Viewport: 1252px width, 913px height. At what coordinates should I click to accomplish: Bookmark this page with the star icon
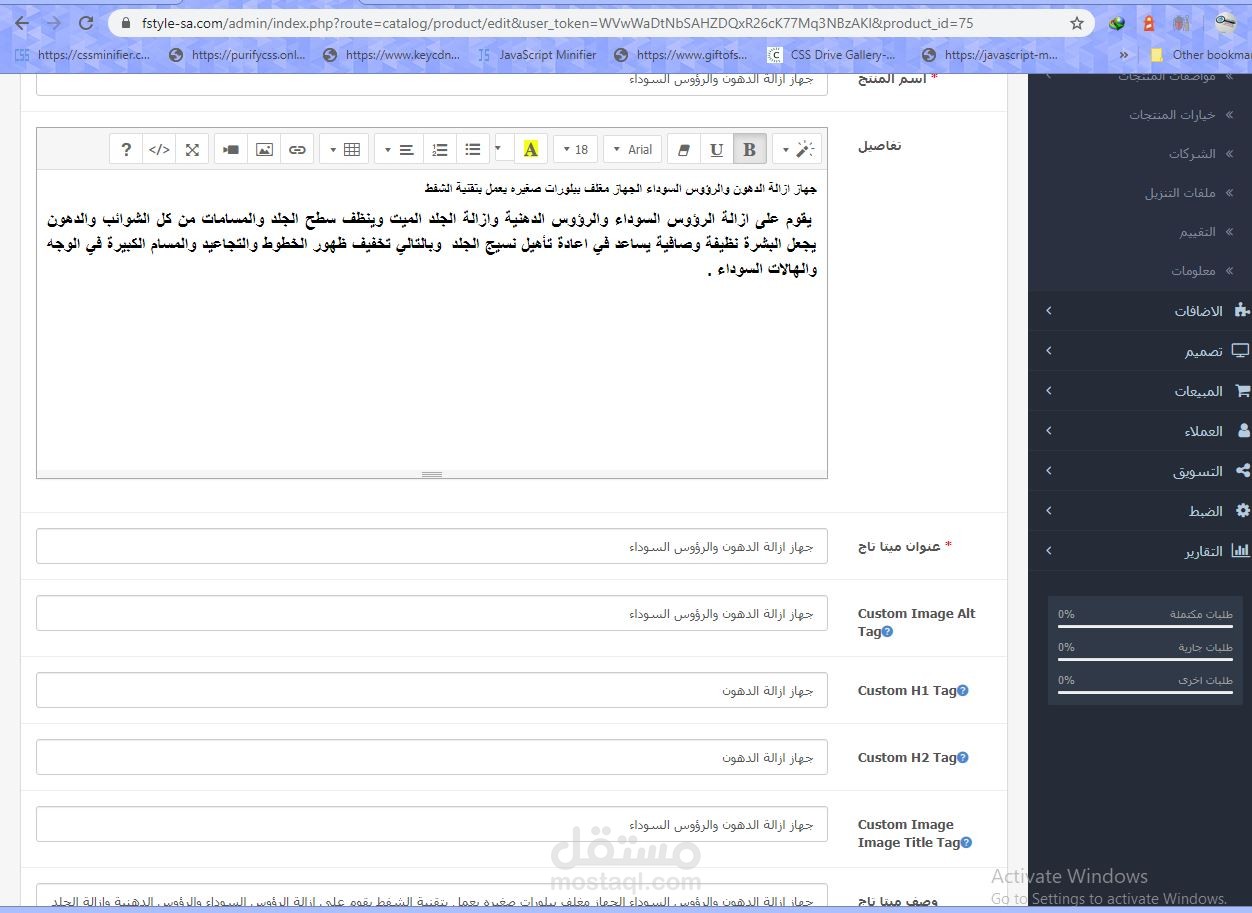click(1077, 23)
